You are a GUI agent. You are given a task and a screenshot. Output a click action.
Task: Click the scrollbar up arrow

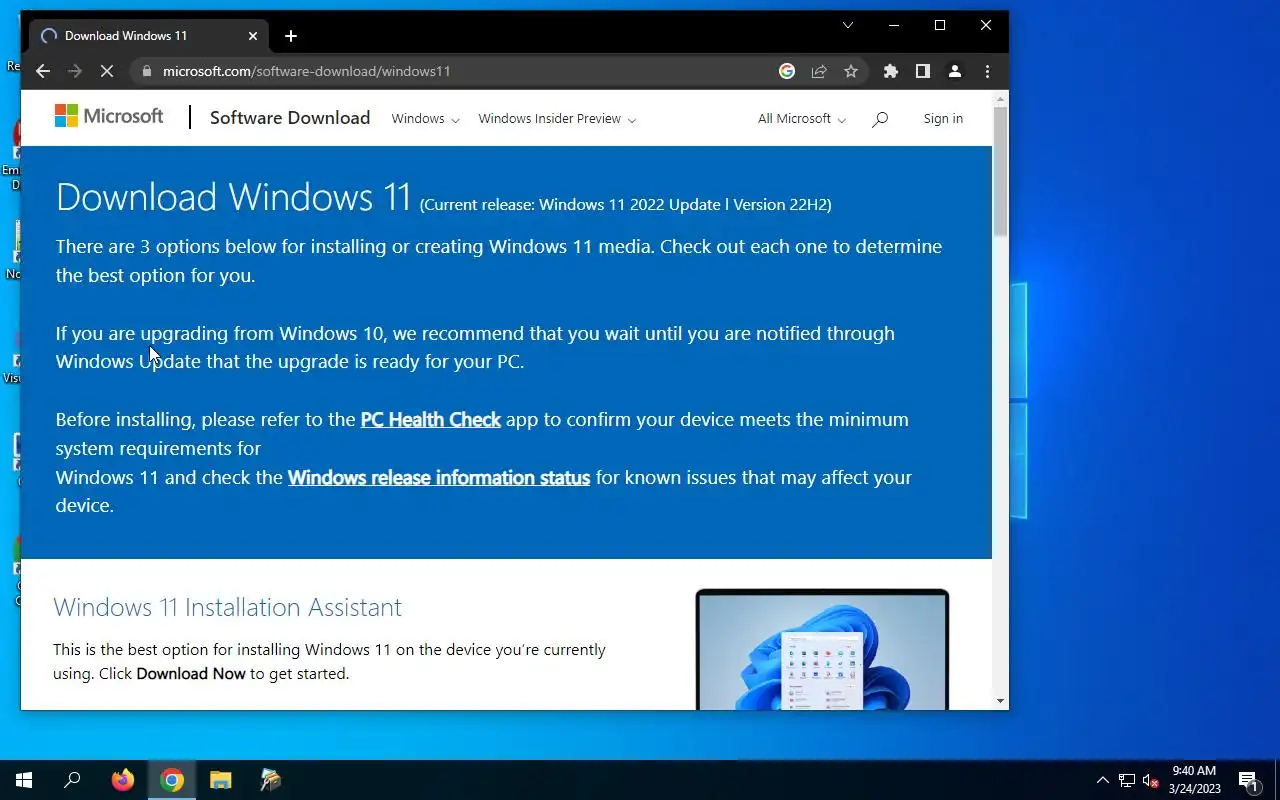click(x=1000, y=99)
